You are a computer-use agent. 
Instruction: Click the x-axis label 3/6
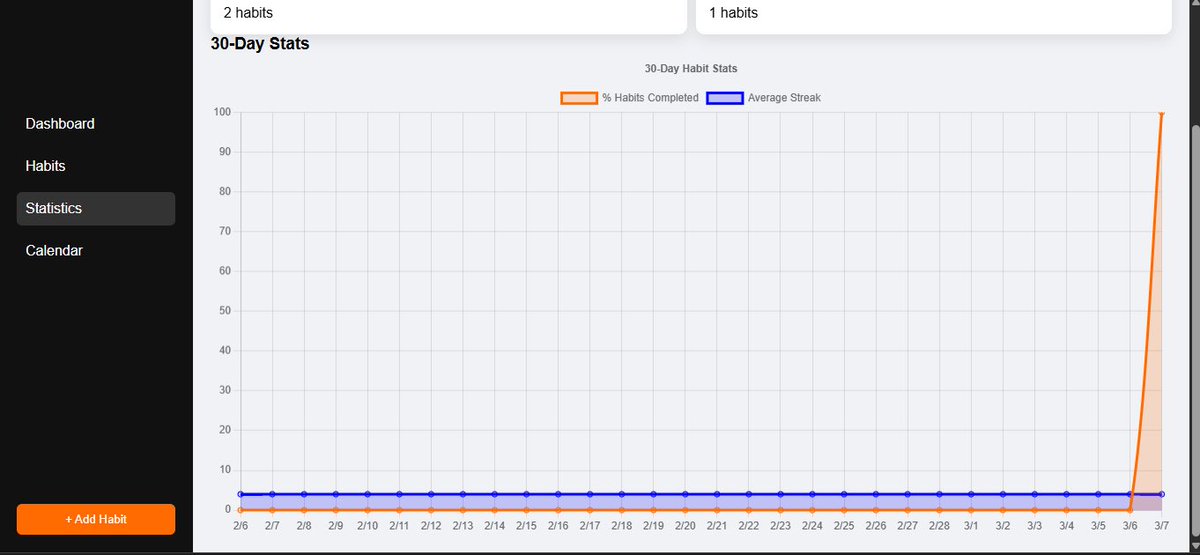point(1130,525)
